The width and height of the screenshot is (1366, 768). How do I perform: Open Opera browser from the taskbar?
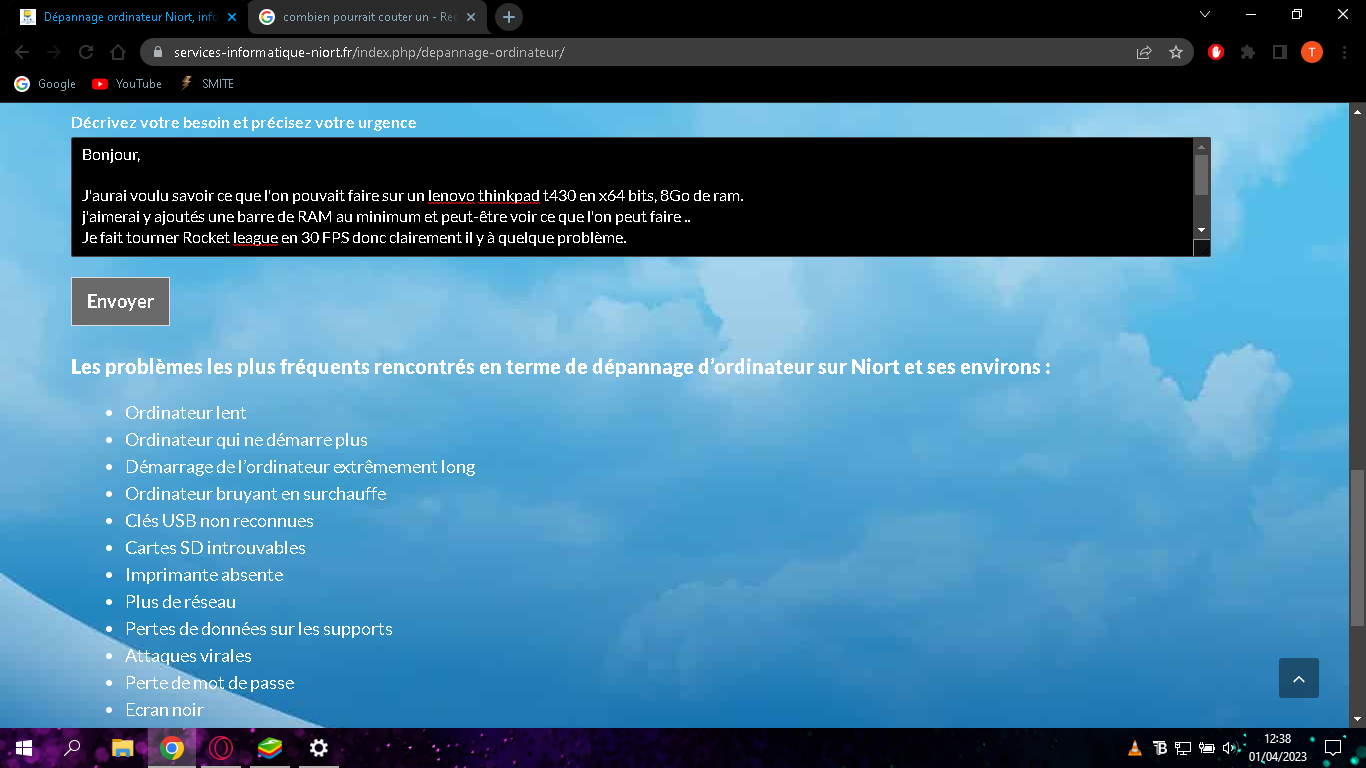[221, 748]
